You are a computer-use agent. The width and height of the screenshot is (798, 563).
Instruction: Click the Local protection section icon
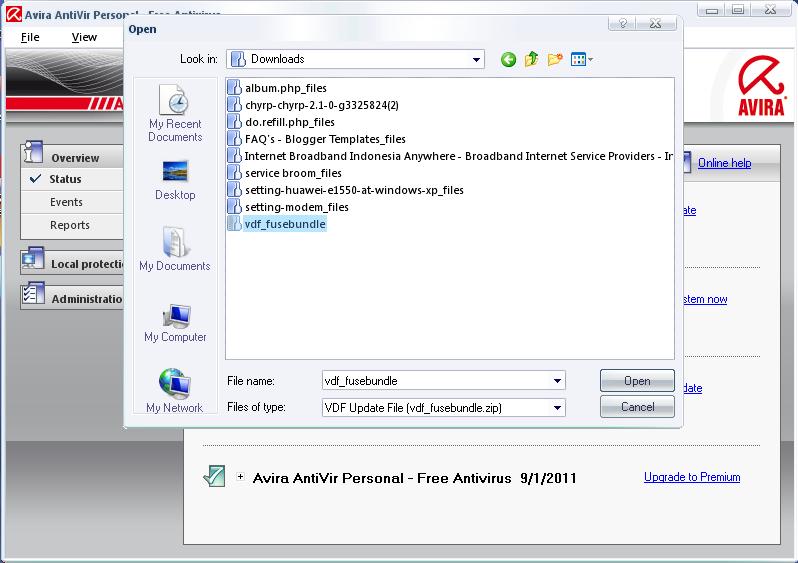[33, 260]
